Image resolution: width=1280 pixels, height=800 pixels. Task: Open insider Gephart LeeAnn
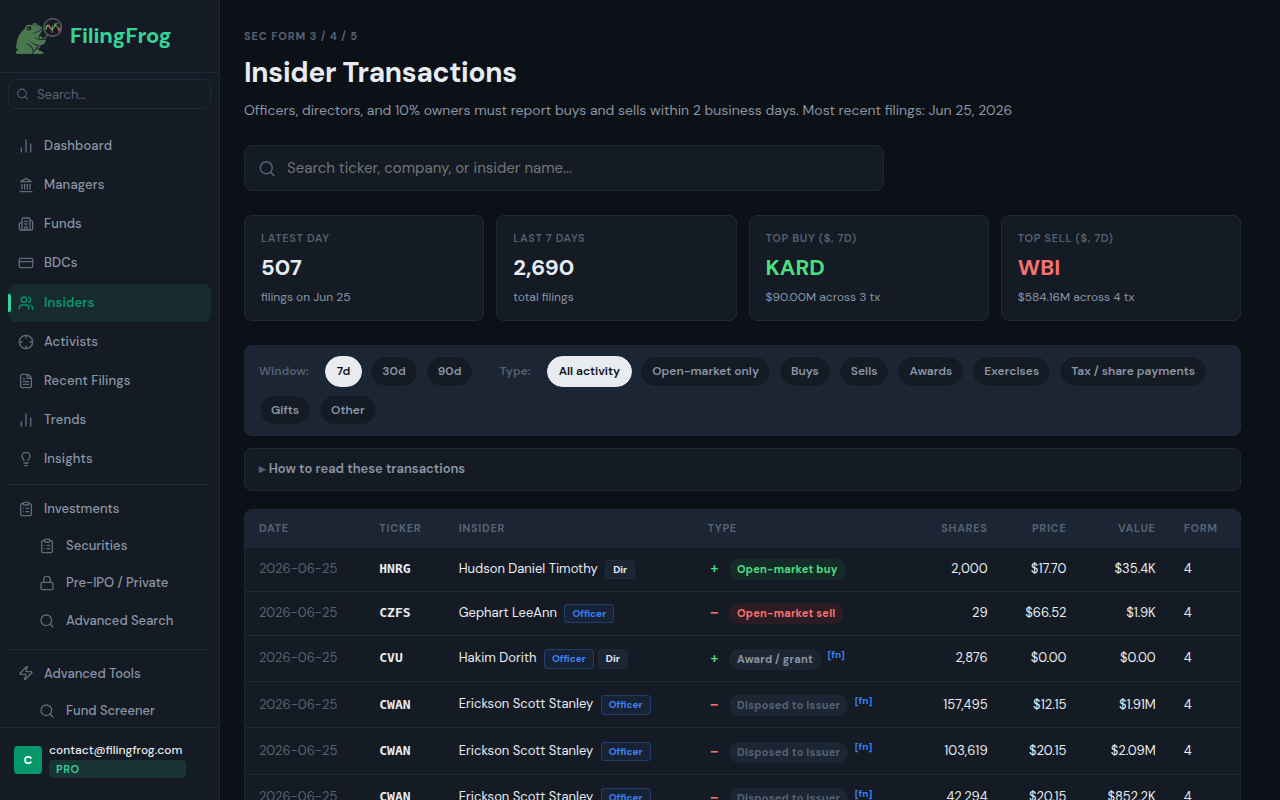(x=508, y=613)
